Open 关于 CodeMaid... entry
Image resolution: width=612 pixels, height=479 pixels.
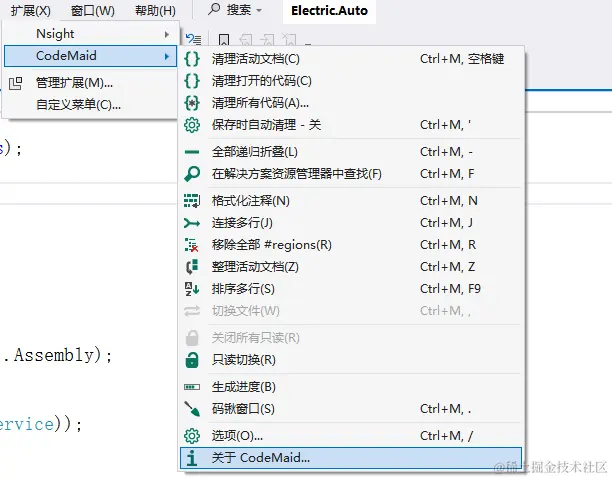tap(351, 458)
